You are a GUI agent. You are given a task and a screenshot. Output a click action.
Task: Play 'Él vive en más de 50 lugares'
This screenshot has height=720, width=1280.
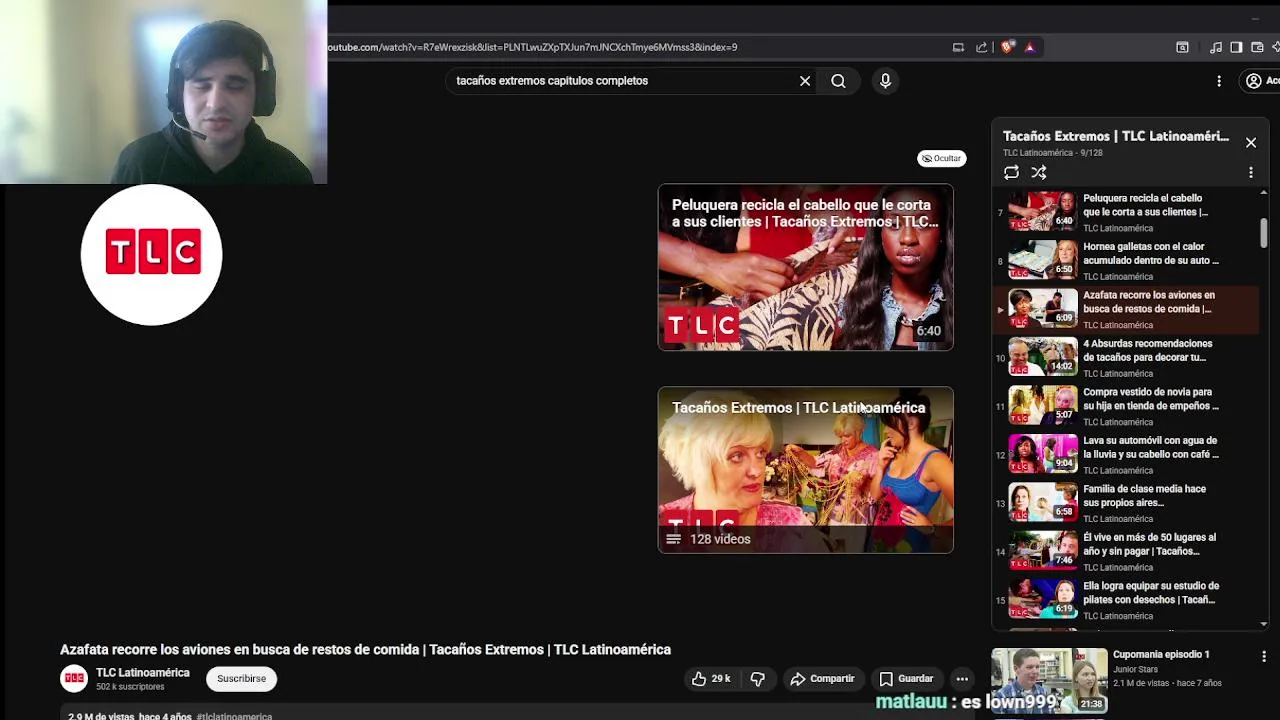click(1125, 551)
